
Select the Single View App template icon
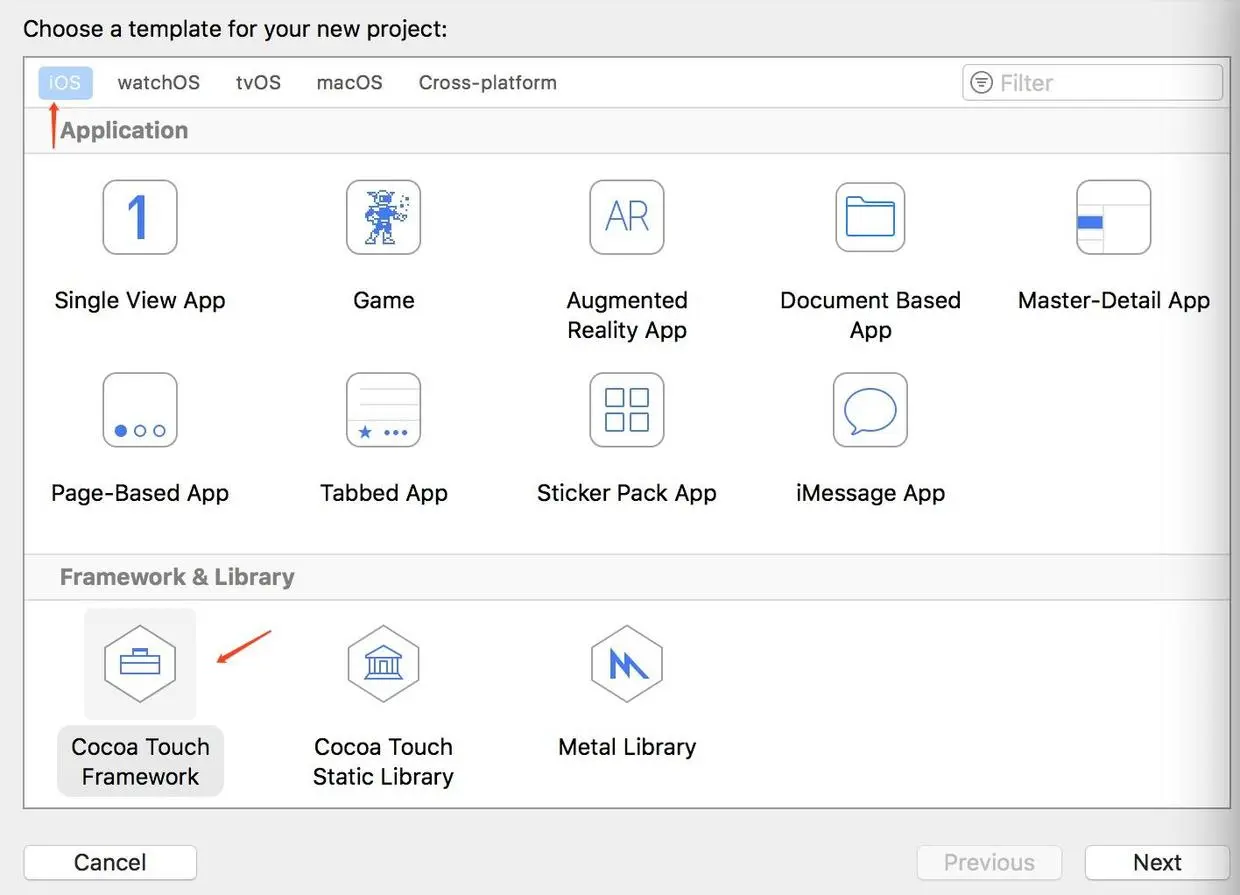click(x=140, y=217)
